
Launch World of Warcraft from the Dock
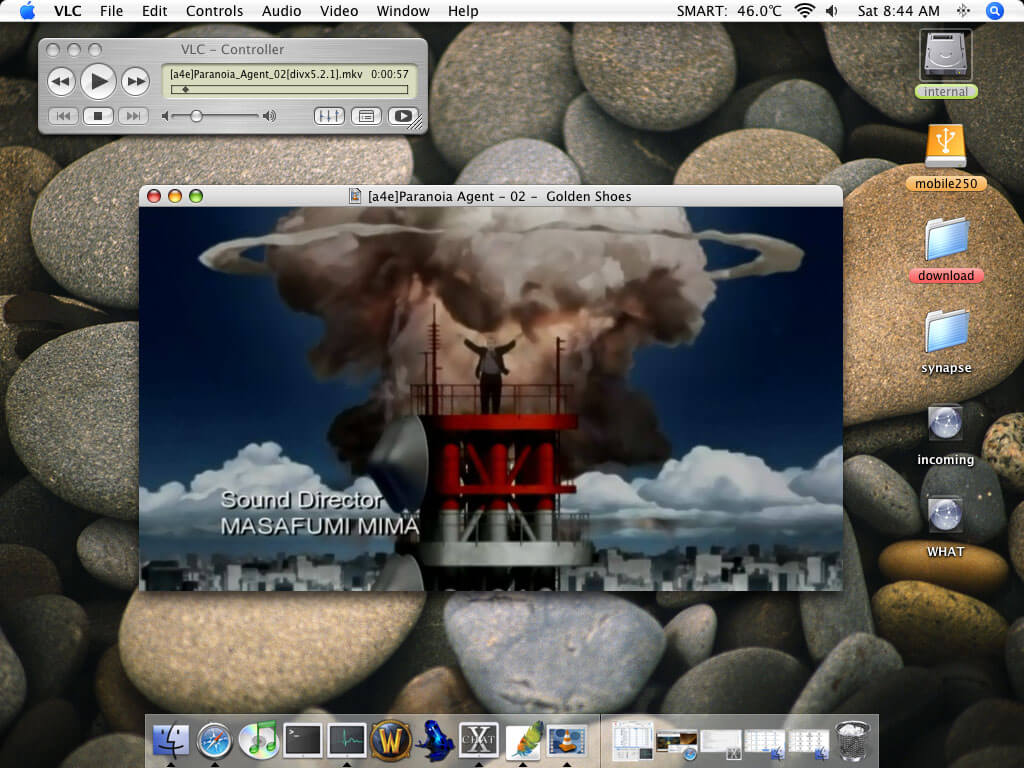pos(390,740)
